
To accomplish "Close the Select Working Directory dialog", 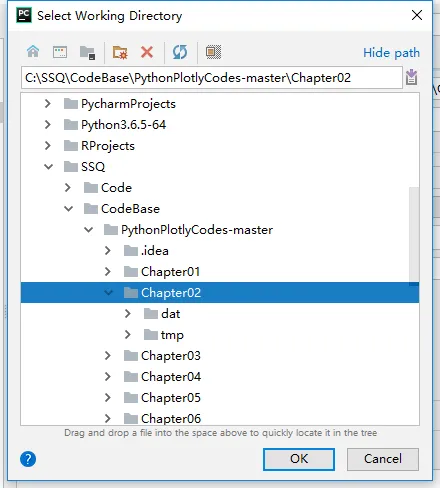I will 417,15.
